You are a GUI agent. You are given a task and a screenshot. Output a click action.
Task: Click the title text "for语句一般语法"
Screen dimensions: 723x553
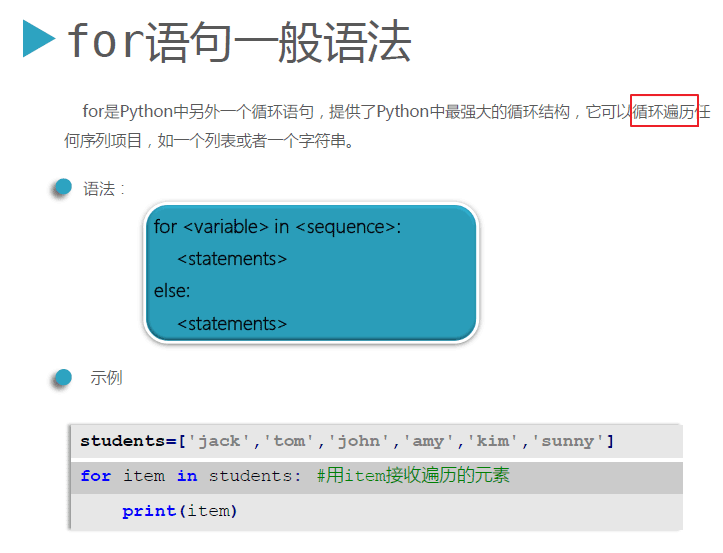(x=239, y=42)
